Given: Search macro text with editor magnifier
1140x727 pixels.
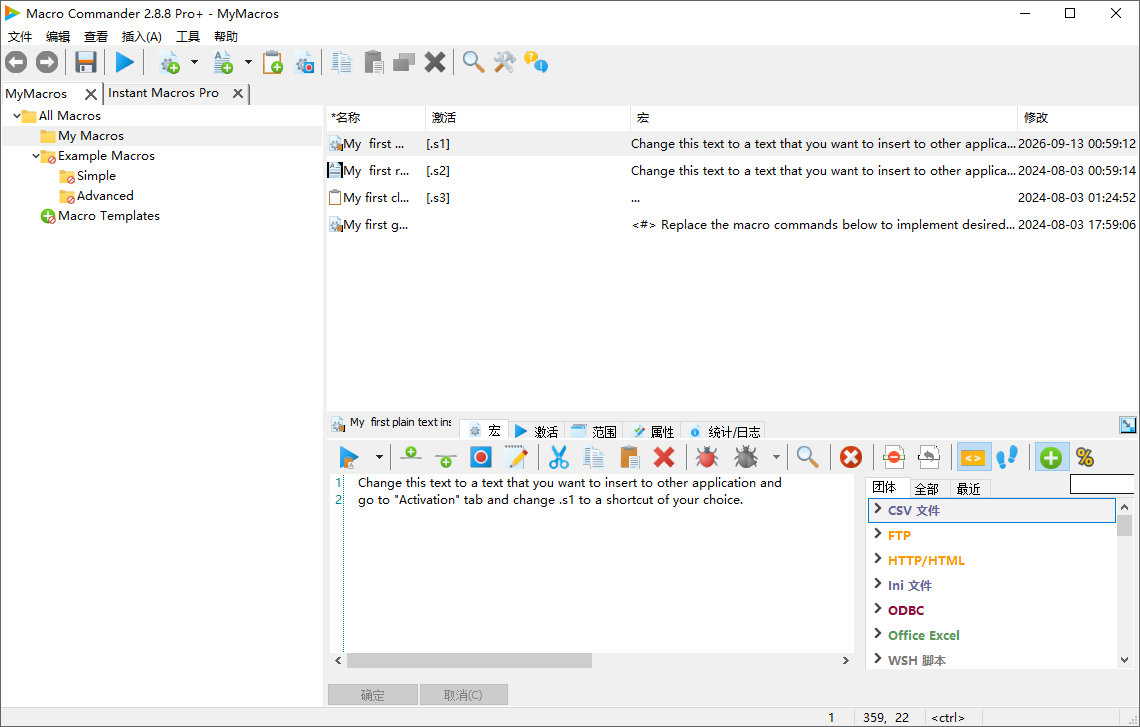Looking at the screenshot, I should 808,457.
